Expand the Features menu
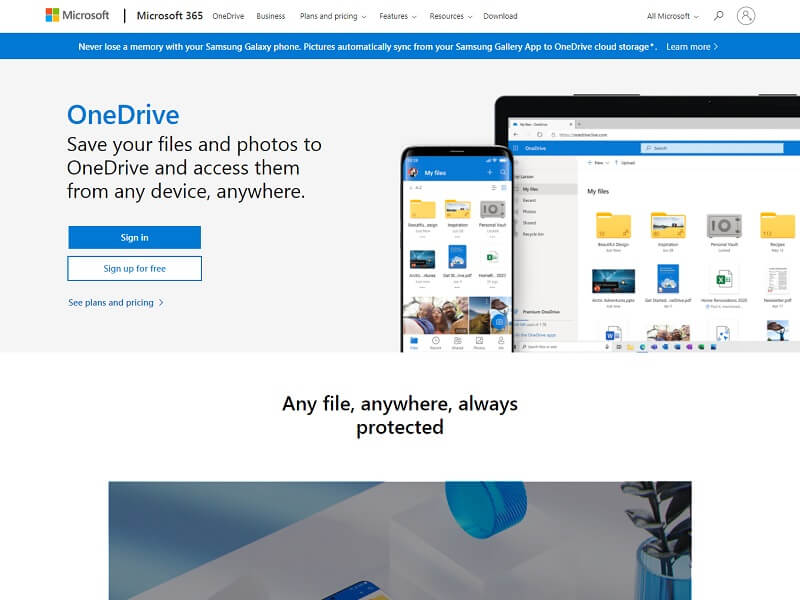Image resolution: width=800 pixels, height=600 pixels. (x=397, y=16)
